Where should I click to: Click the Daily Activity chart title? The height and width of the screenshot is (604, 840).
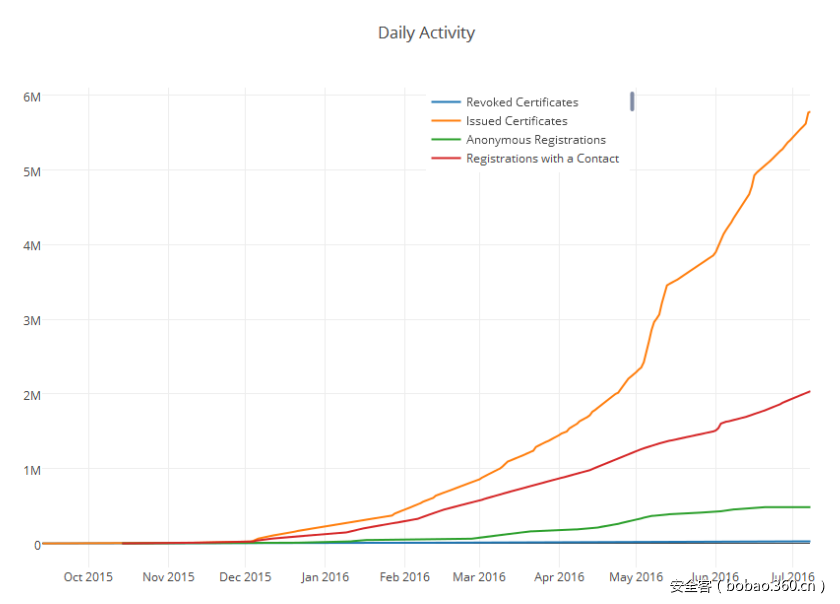(426, 33)
